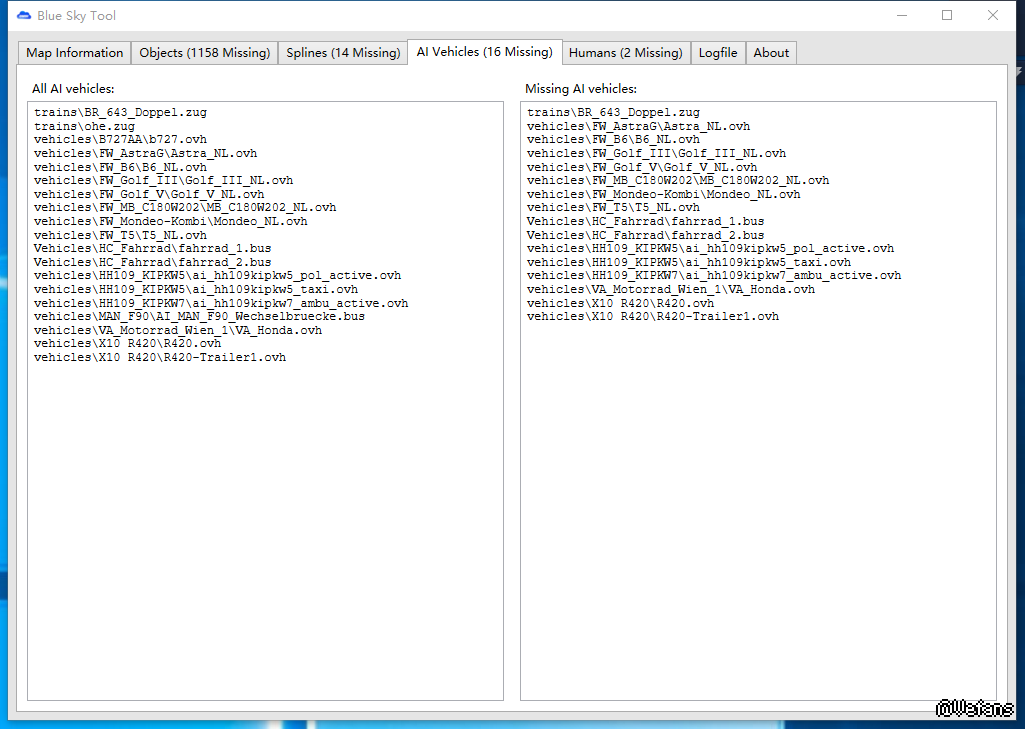Show the About tab
This screenshot has height=729, width=1025.
pyautogui.click(x=771, y=53)
